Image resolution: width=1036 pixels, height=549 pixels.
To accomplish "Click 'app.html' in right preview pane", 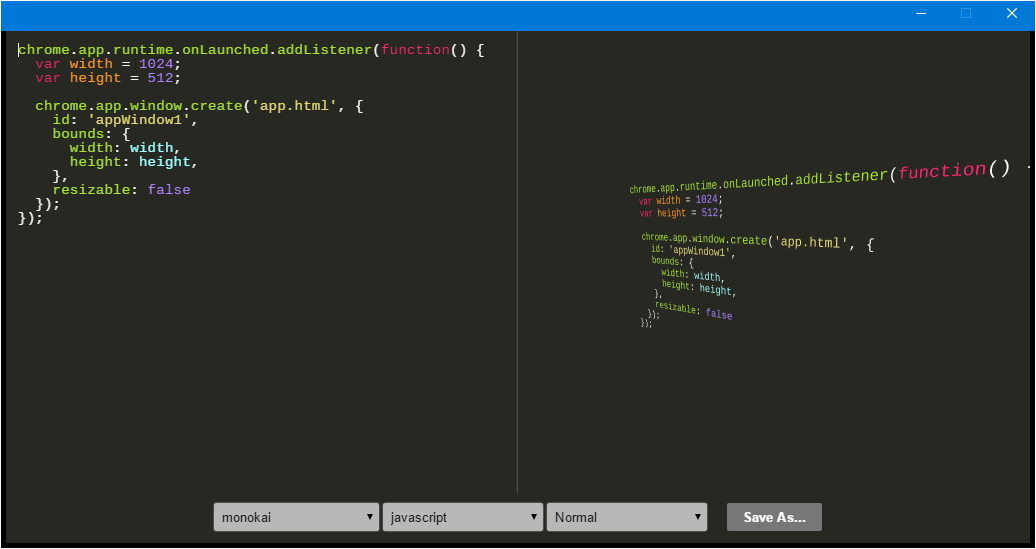I will [x=812, y=242].
